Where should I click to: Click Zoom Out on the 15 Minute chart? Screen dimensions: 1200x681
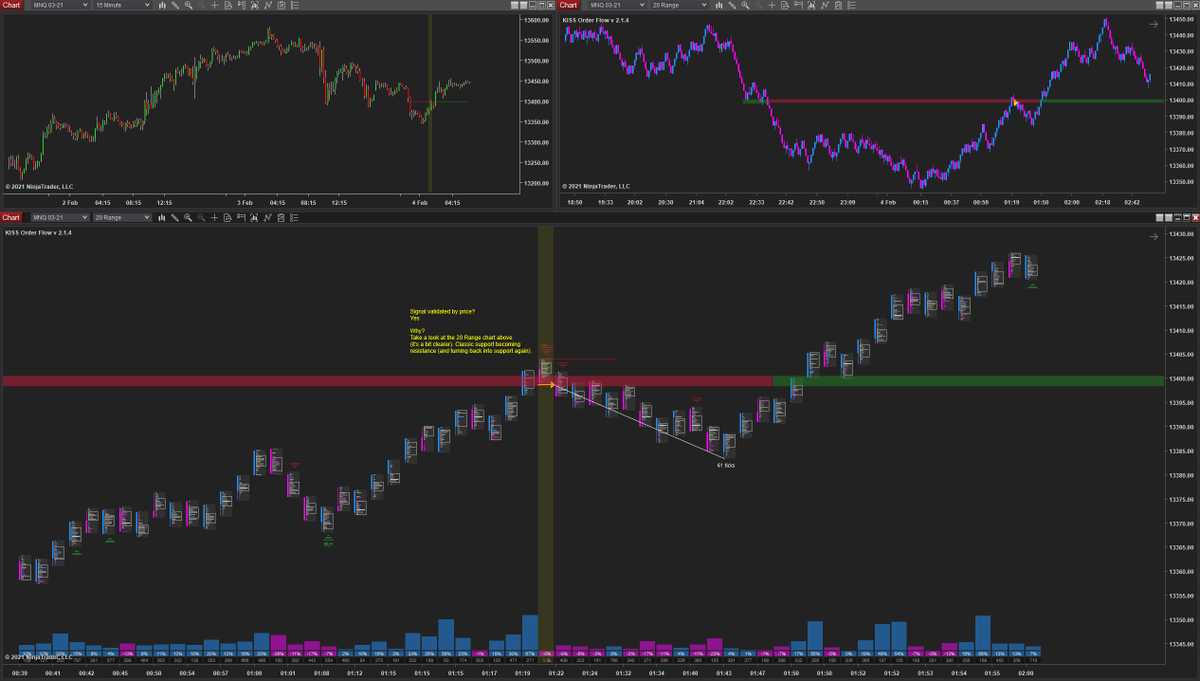pyautogui.click(x=201, y=5)
